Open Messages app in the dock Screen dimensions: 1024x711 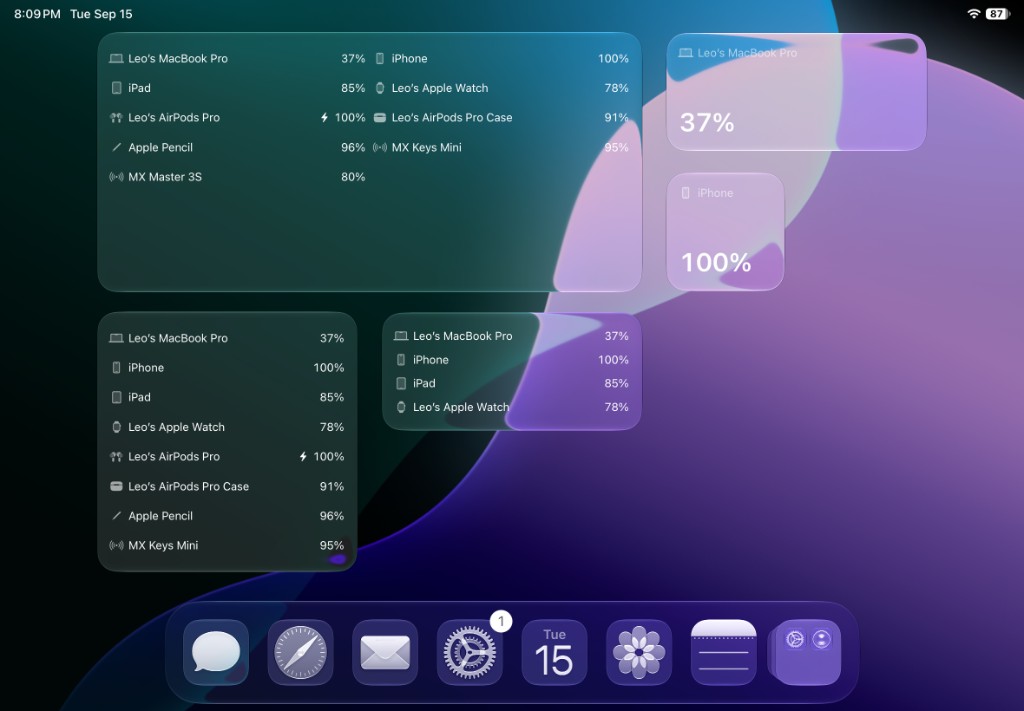pos(216,652)
